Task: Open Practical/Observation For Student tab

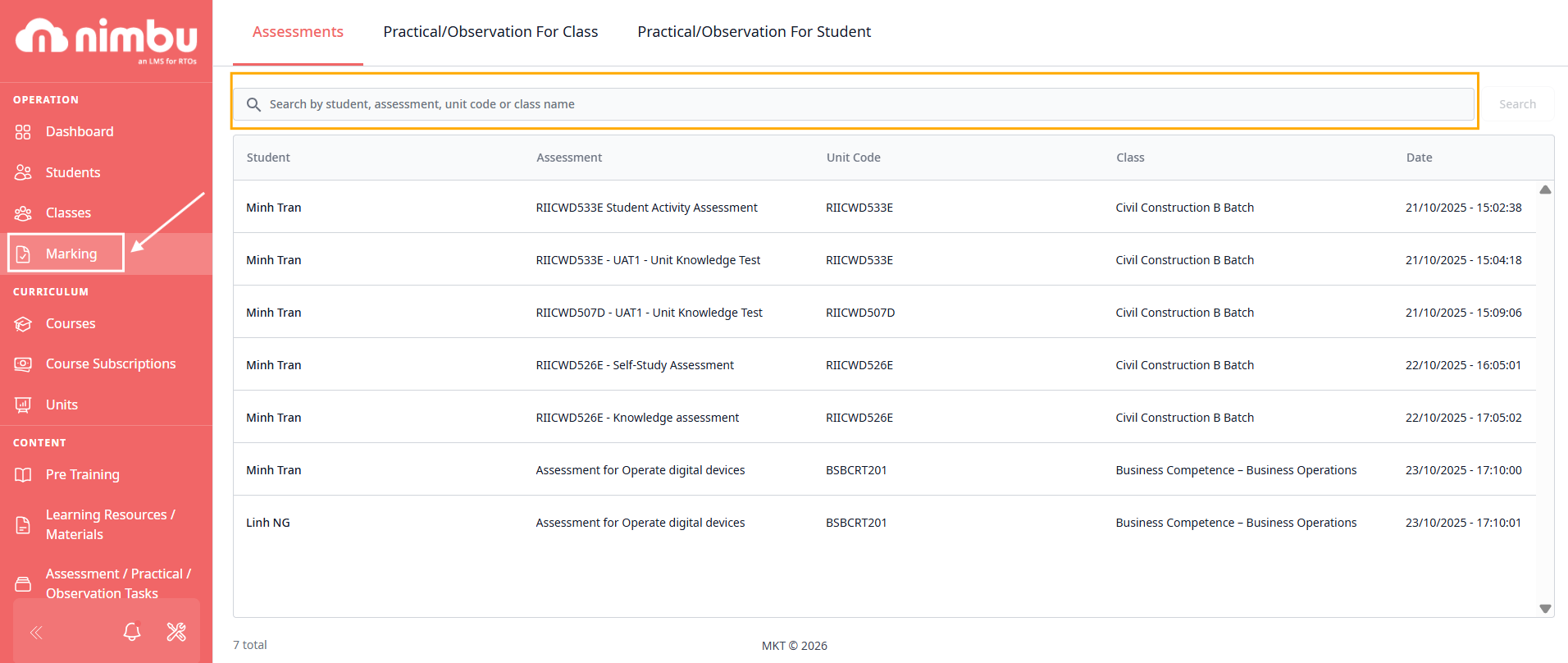Action: pos(754,32)
